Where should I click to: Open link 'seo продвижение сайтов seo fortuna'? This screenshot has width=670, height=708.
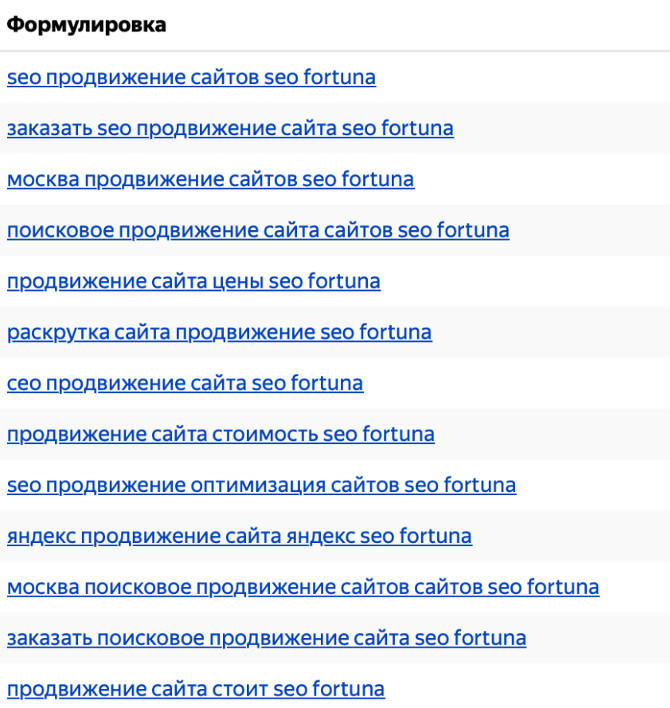tap(191, 77)
